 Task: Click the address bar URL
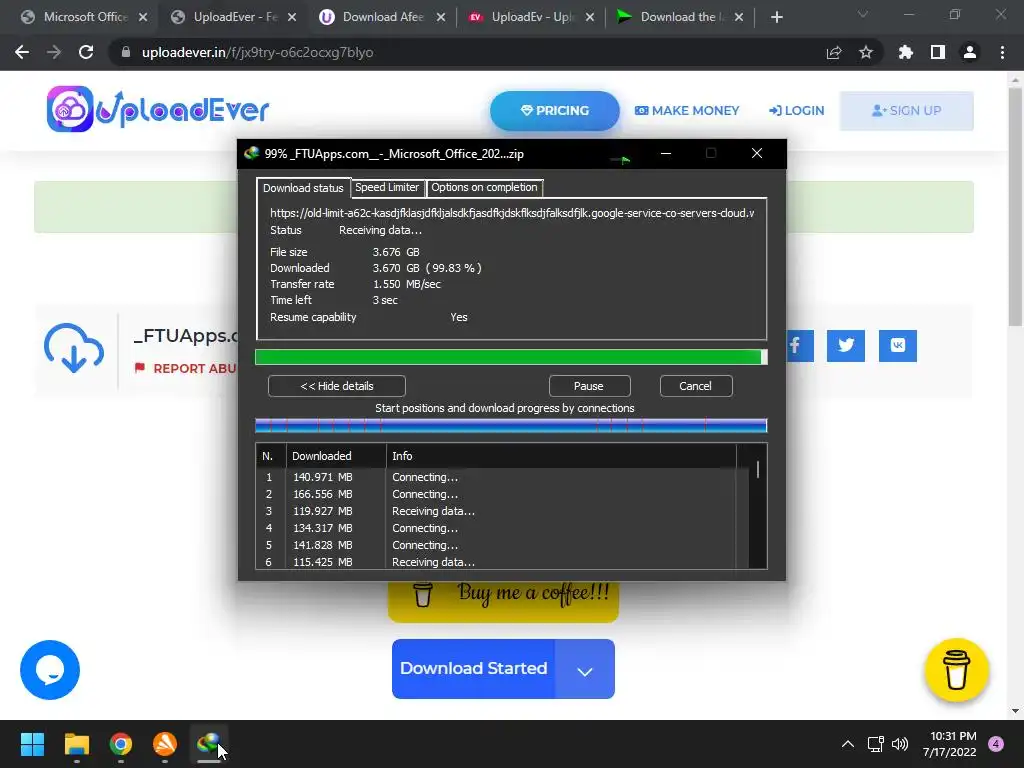(257, 52)
